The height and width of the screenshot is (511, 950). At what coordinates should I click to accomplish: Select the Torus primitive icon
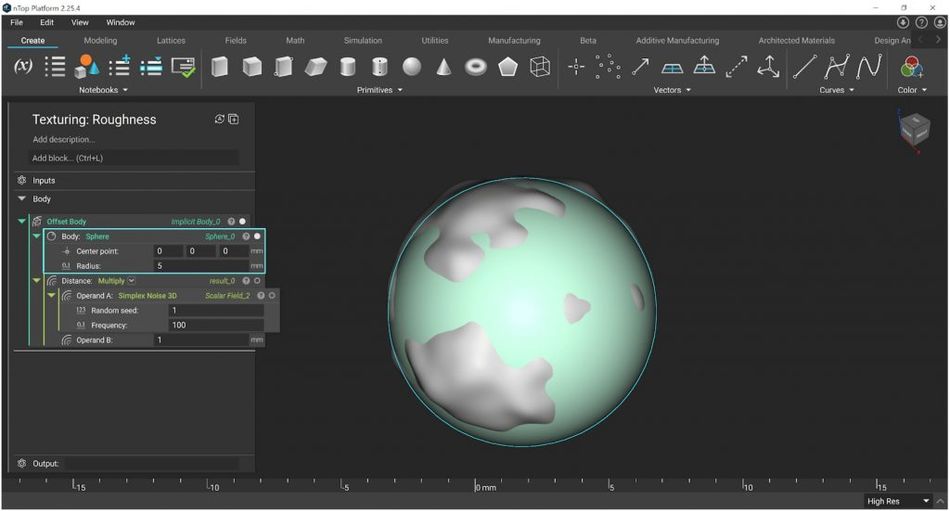pos(476,66)
